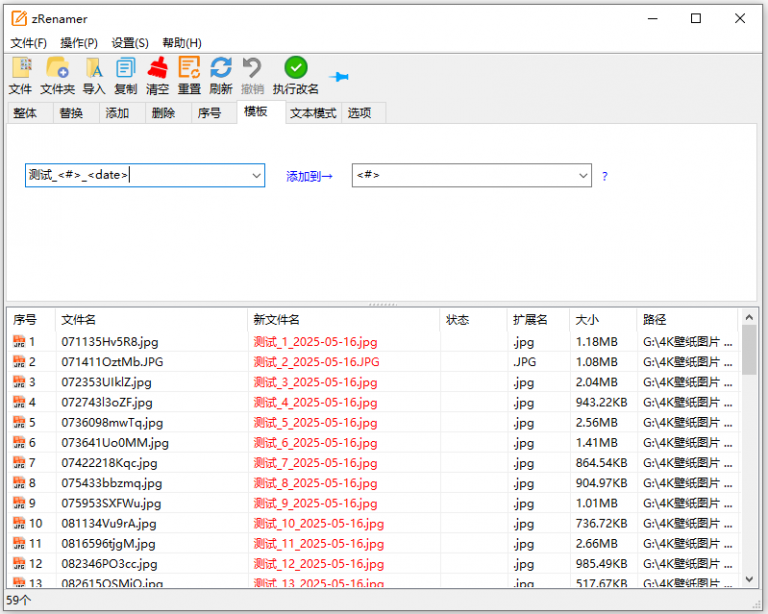This screenshot has width=768, height=614.
Task: Click the 添加到→ link
Action: (309, 176)
